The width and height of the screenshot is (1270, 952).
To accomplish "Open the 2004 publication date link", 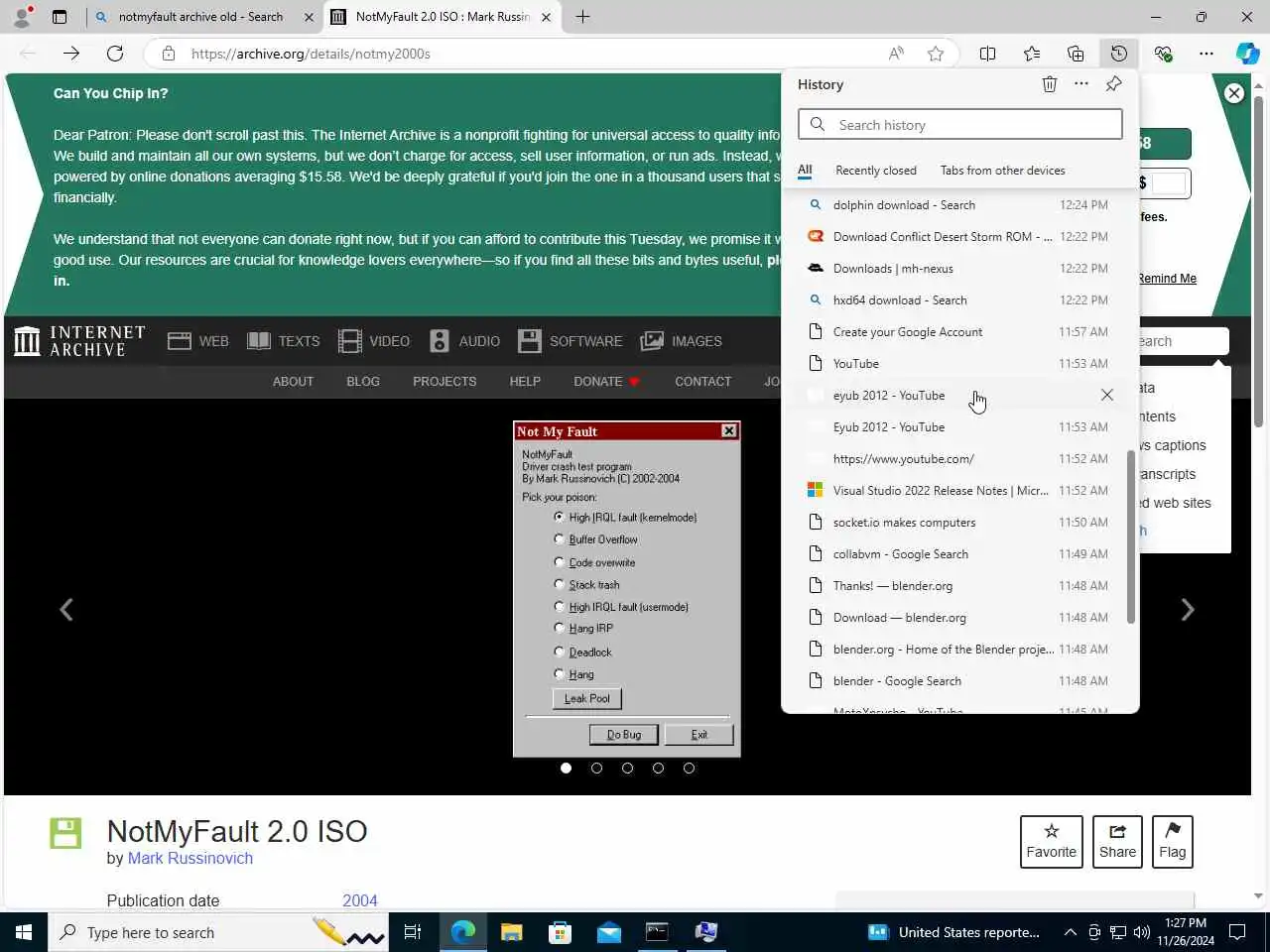I will 360,900.
